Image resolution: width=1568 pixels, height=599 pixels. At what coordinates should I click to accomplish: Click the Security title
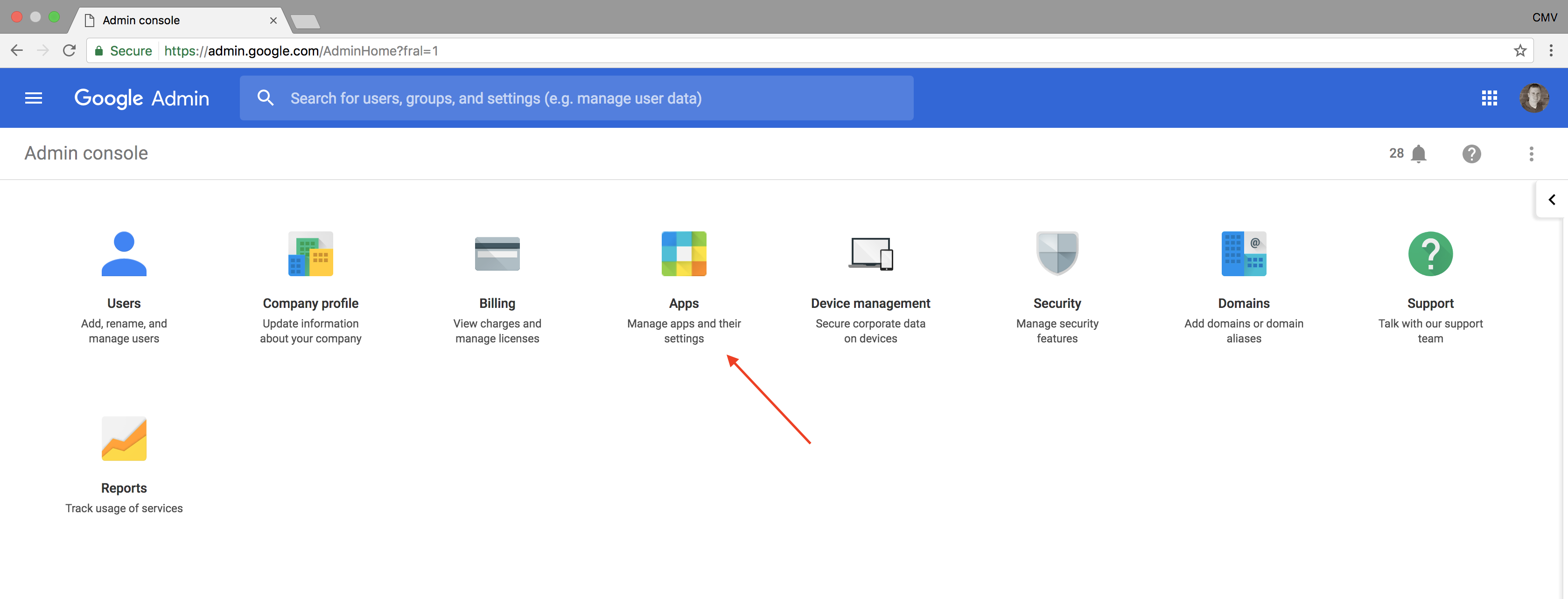(x=1057, y=303)
